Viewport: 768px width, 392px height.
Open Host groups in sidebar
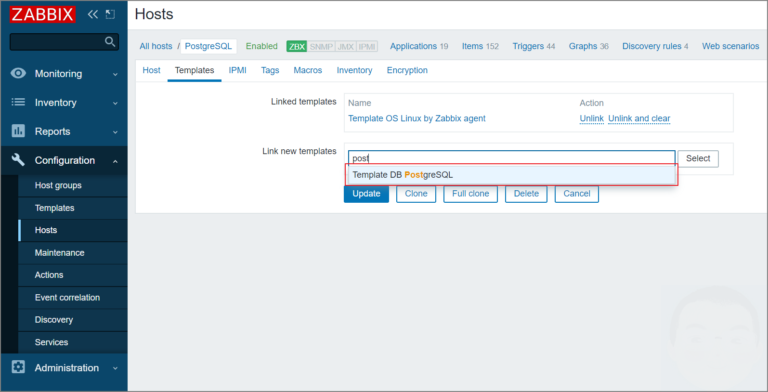coord(72,185)
